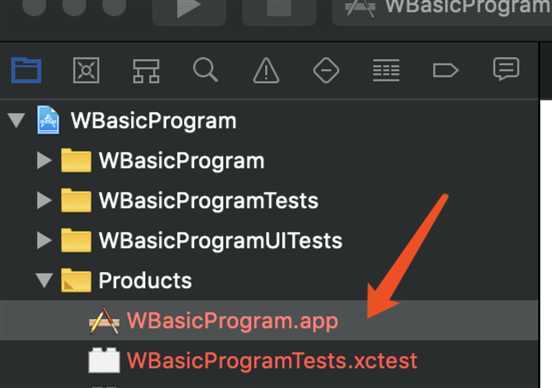Collapse the Products folder
The height and width of the screenshot is (388, 552).
pos(44,280)
